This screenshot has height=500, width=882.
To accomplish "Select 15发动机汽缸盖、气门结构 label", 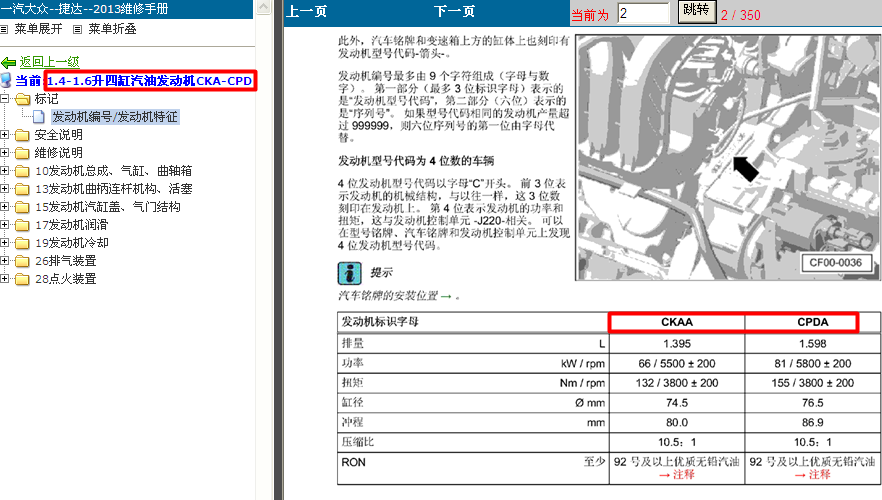I will coord(108,207).
